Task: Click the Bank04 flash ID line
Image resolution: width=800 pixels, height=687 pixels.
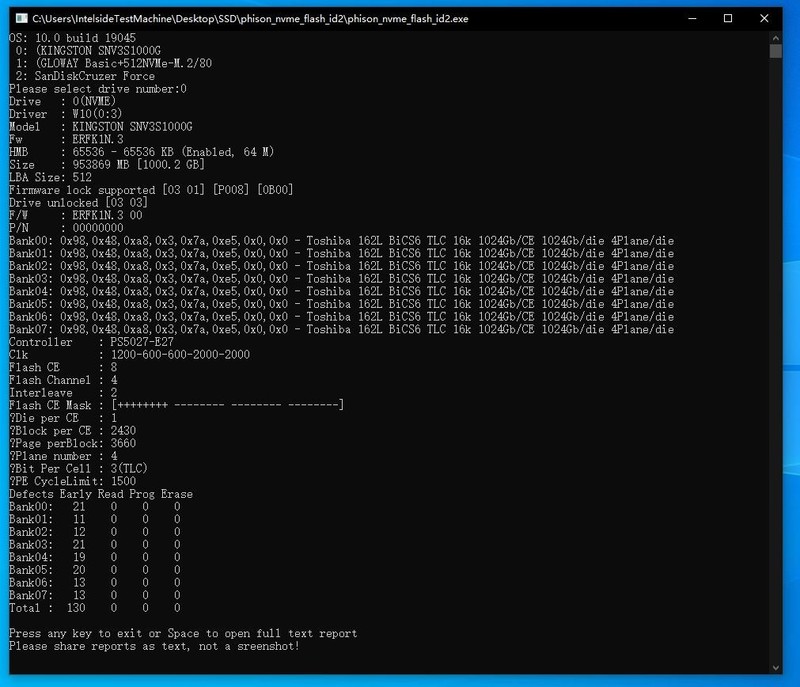Action: pyautogui.click(x=341, y=291)
